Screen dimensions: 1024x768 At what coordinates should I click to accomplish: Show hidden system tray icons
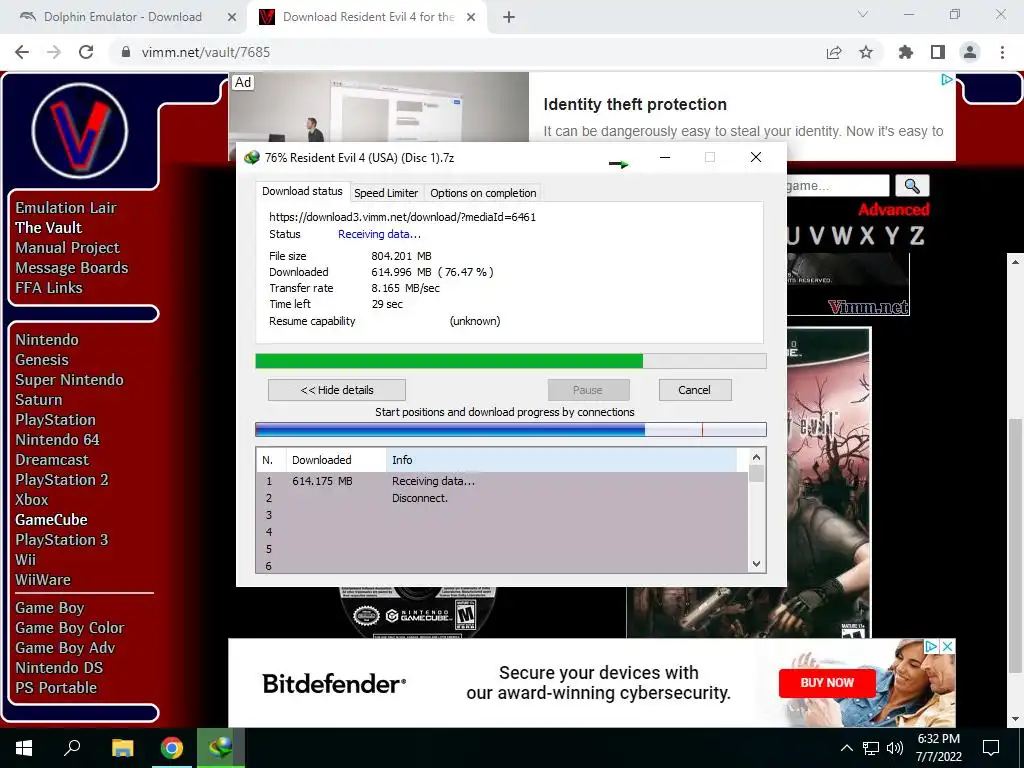846,748
